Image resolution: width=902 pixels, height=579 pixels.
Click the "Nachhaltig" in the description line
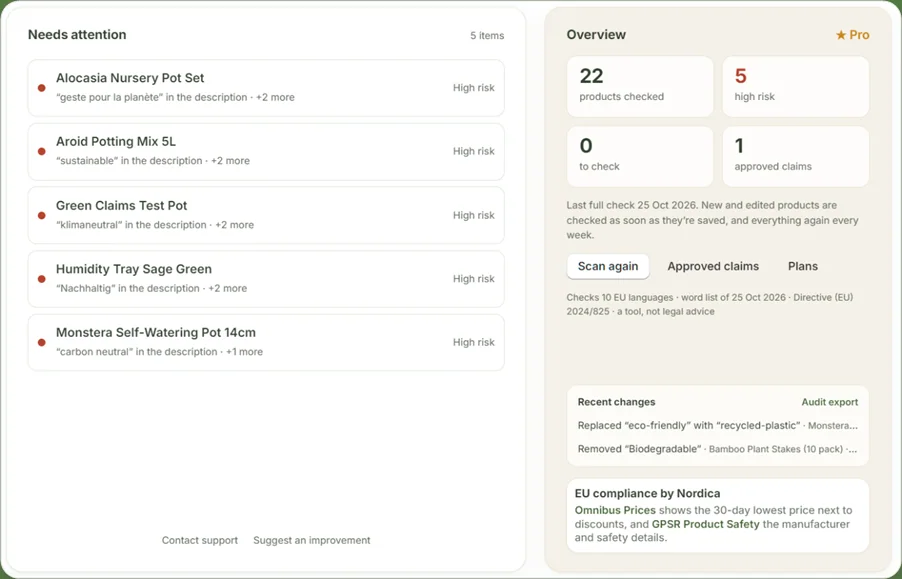pos(151,288)
